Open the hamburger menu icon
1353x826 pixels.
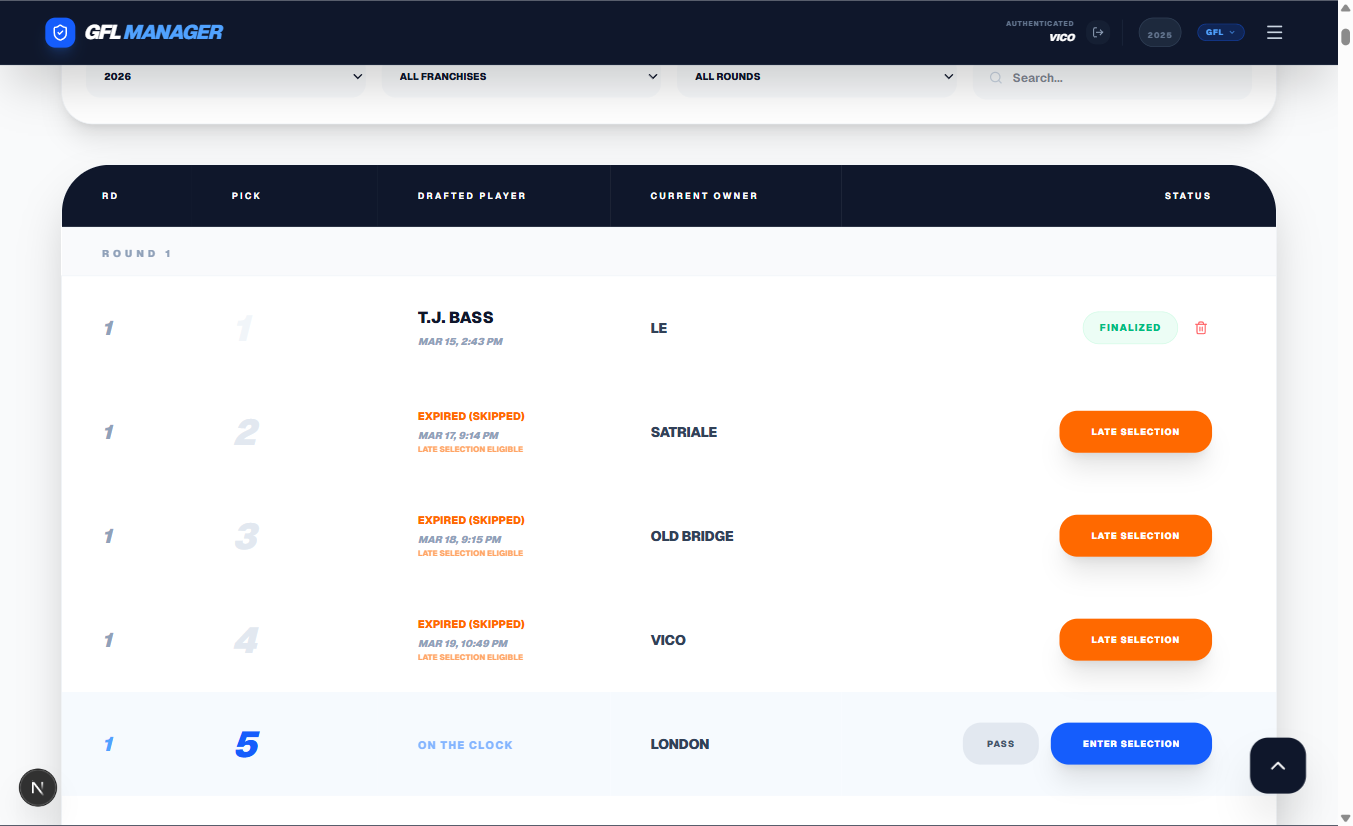click(x=1274, y=33)
